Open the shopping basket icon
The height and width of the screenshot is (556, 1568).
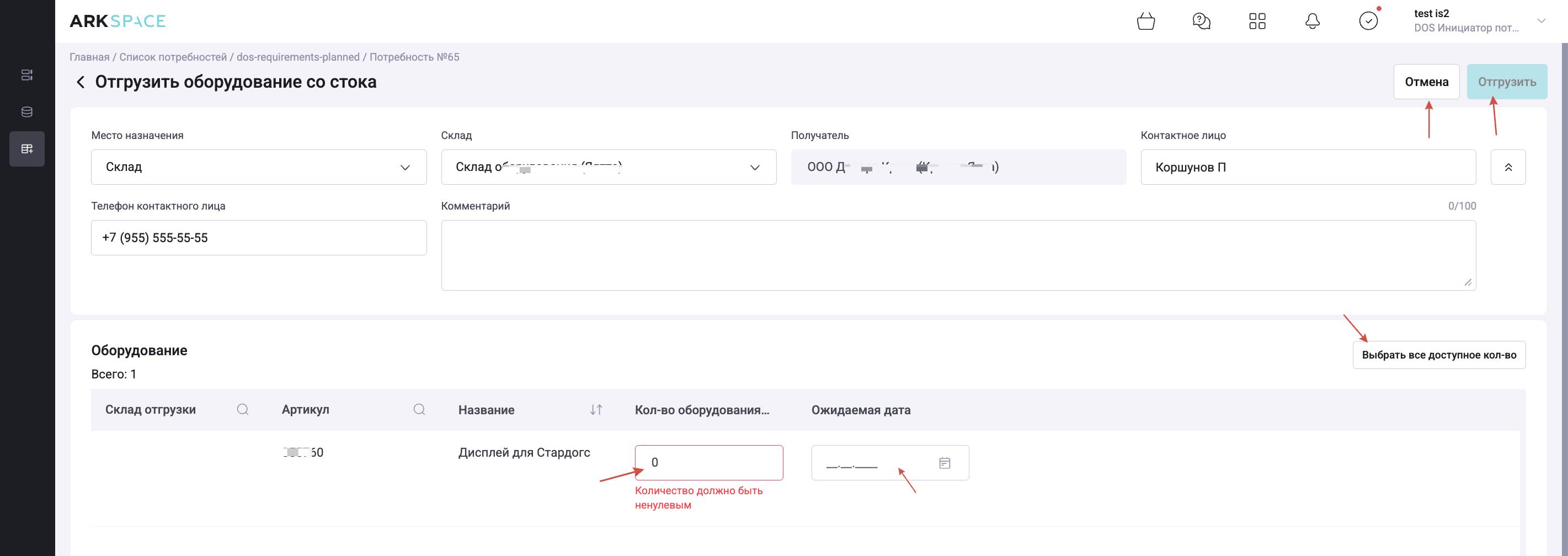[1145, 22]
